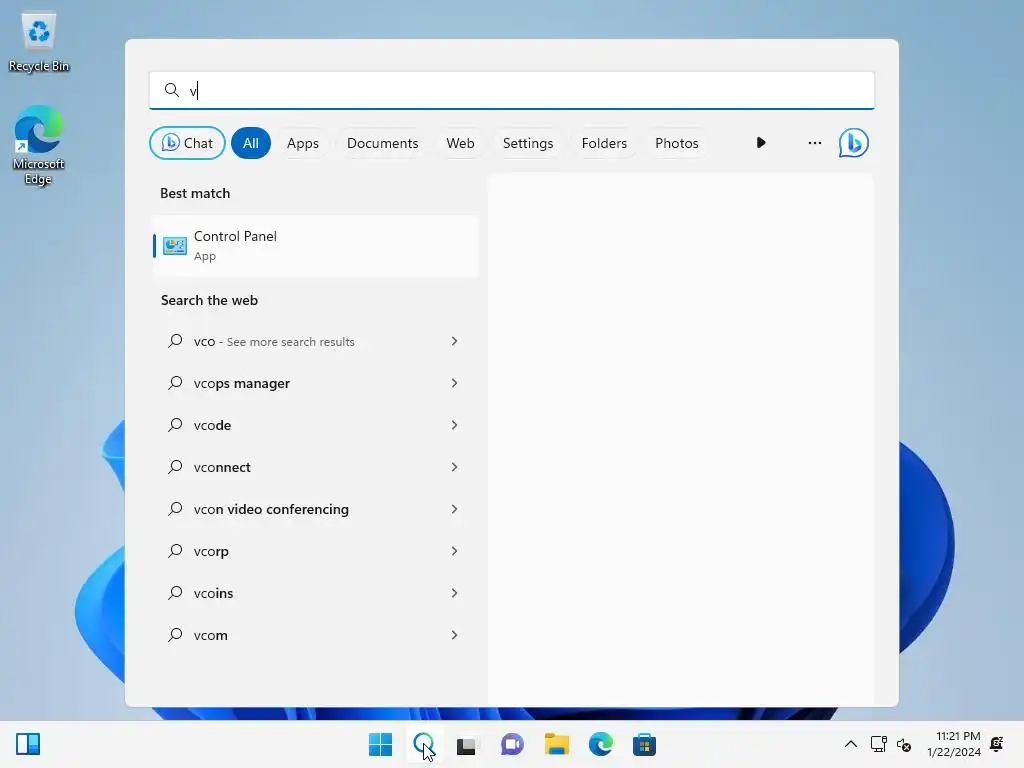Expand the vcom result chevron

(x=455, y=635)
